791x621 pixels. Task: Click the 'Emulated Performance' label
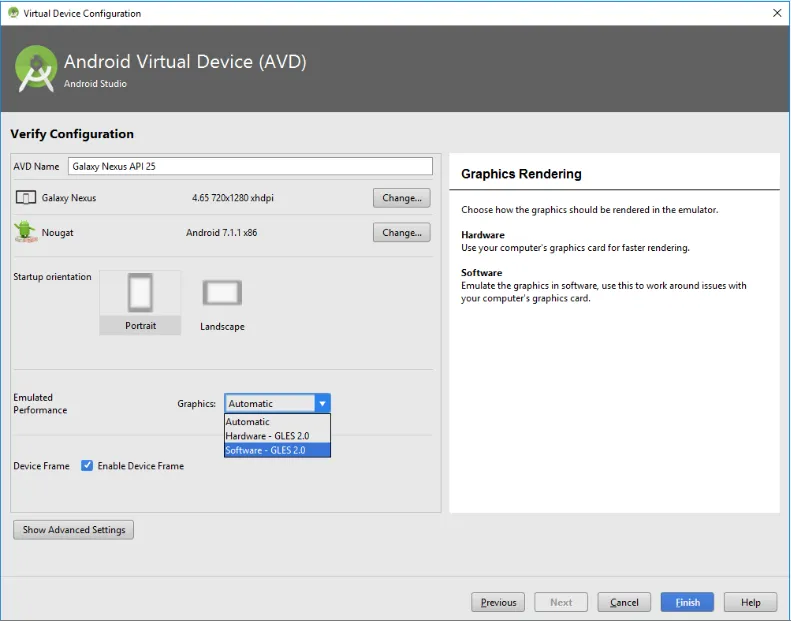pos(40,404)
